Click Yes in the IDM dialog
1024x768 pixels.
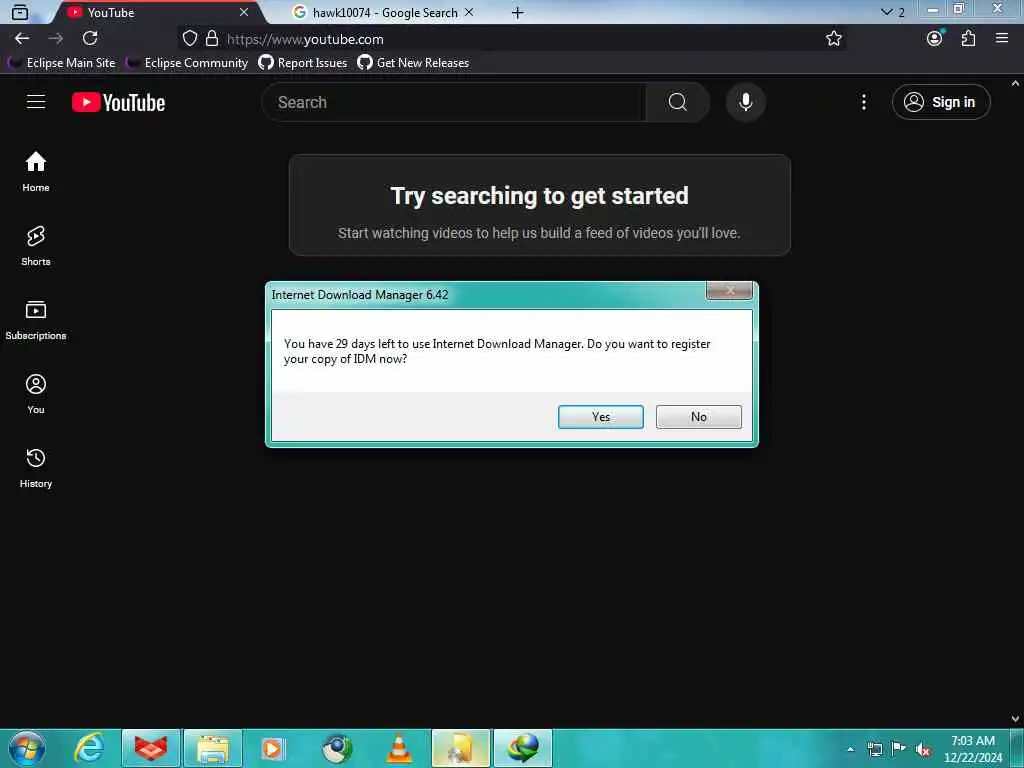pyautogui.click(x=600, y=417)
